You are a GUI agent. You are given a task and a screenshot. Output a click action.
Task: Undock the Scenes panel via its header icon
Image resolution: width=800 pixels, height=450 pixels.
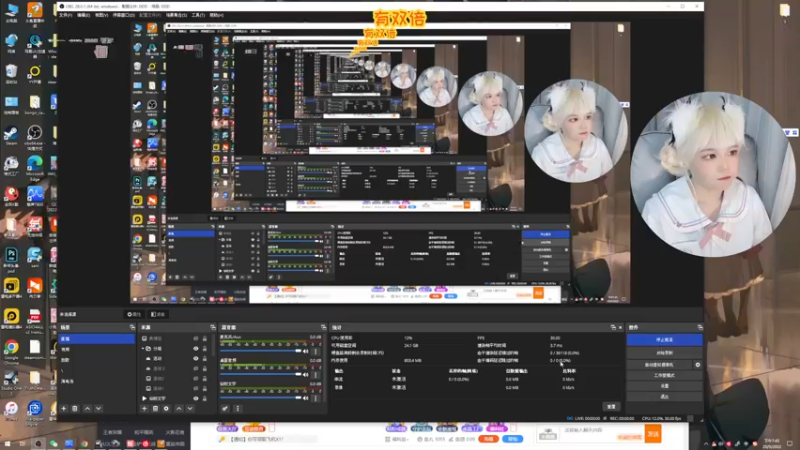point(132,327)
